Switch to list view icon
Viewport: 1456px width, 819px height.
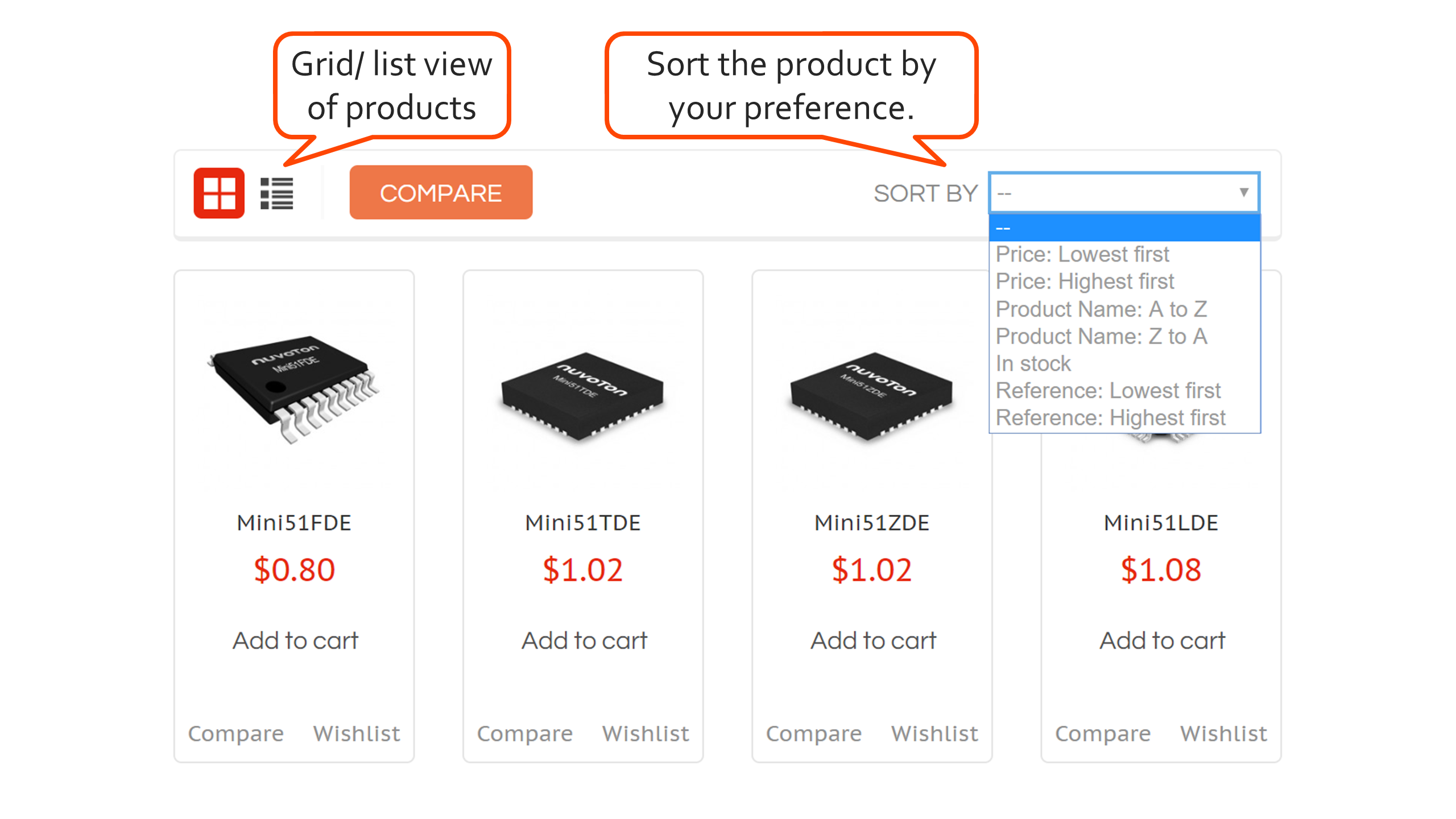tap(277, 193)
